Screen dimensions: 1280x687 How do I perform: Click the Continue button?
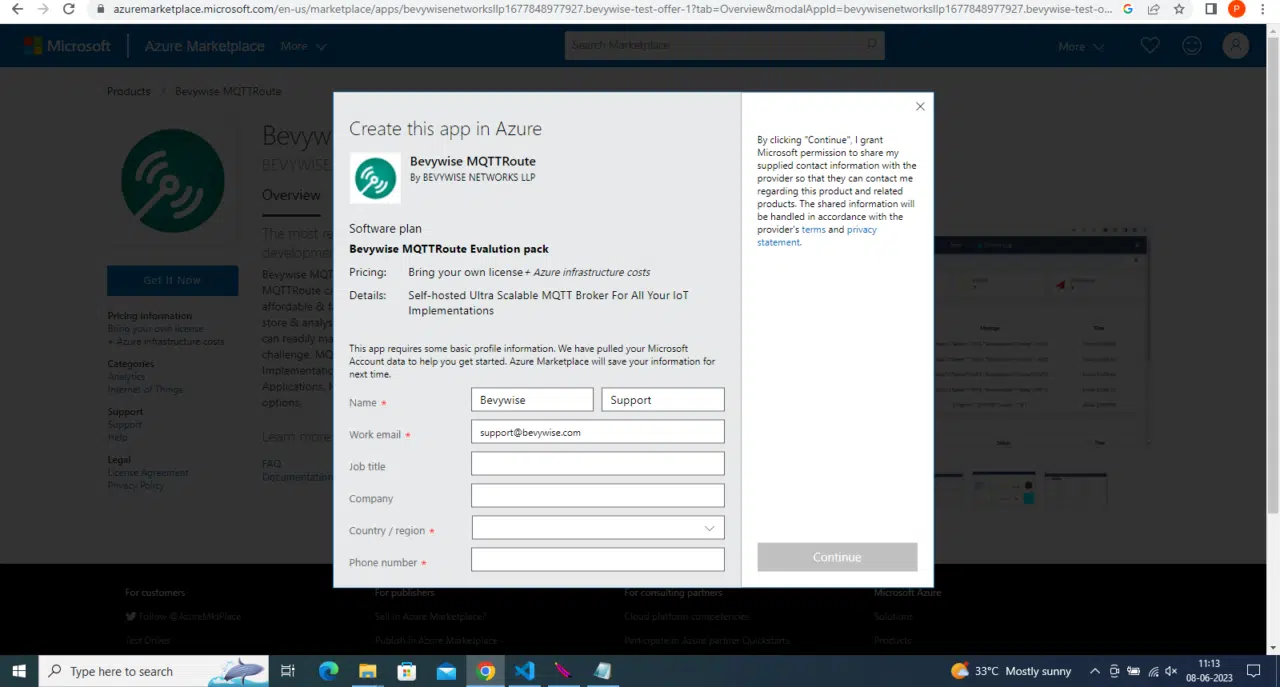837,557
